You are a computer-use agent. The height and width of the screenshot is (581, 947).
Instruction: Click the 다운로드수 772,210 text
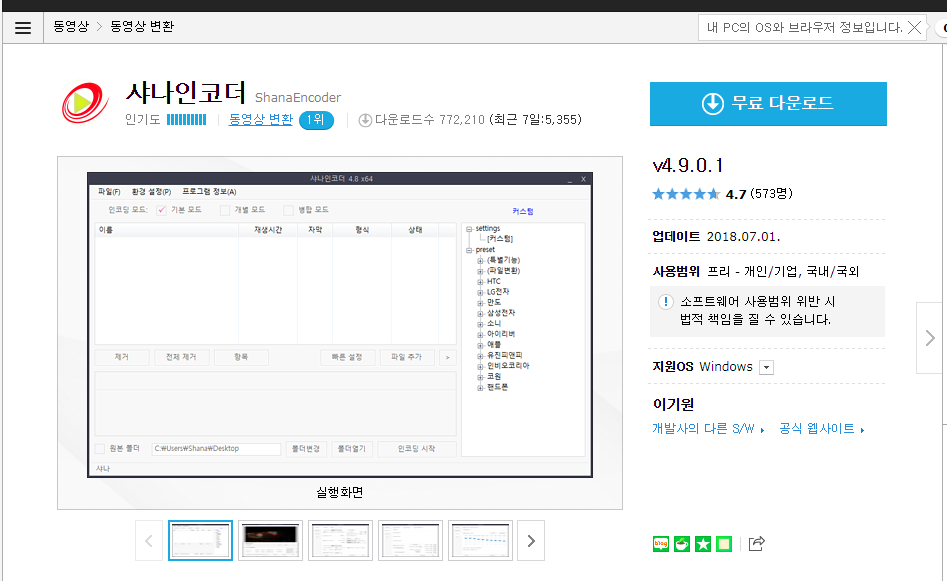[430, 120]
